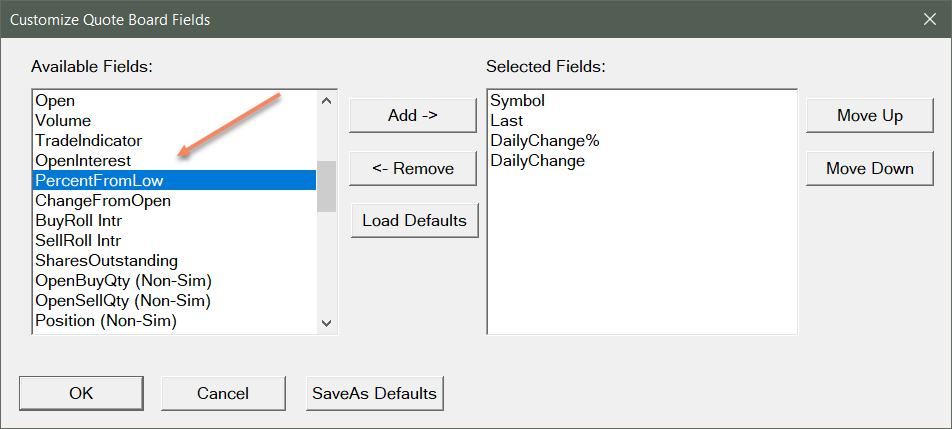The height and width of the screenshot is (429, 952).
Task: Select DailyChange% in Selected Fields
Action: pyautogui.click(x=544, y=141)
